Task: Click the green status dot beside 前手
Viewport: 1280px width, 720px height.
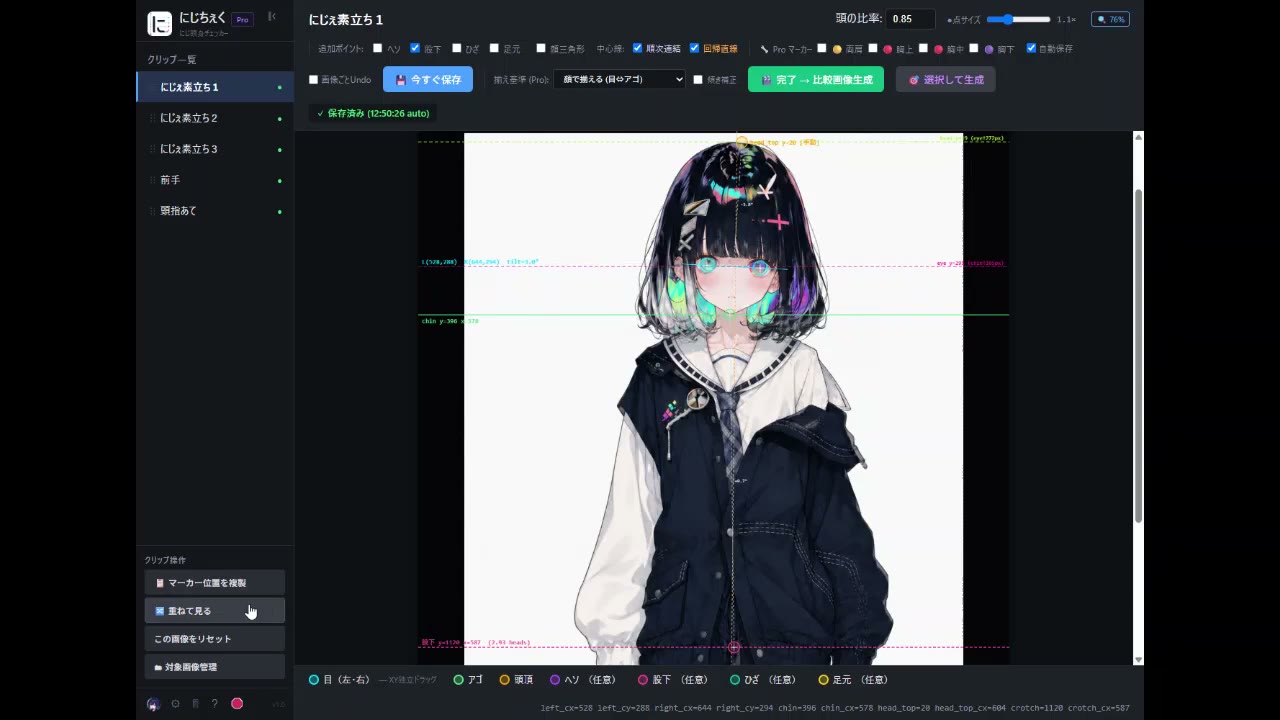Action: point(279,181)
